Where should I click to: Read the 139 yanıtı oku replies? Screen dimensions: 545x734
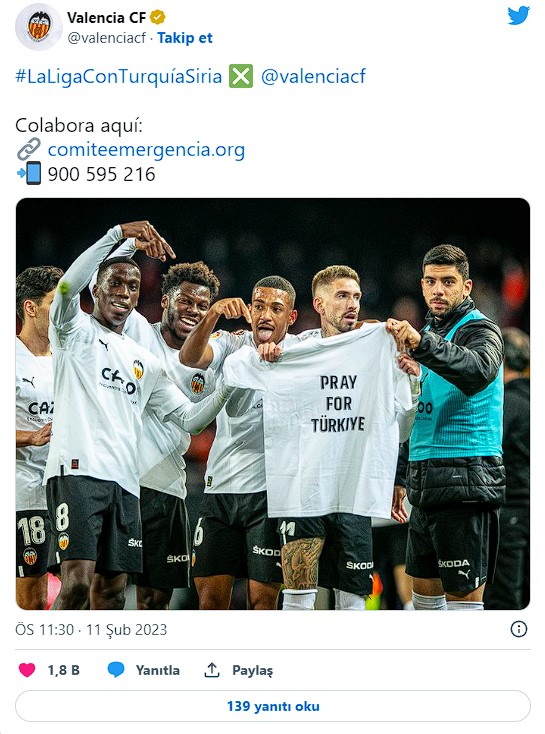(273, 706)
